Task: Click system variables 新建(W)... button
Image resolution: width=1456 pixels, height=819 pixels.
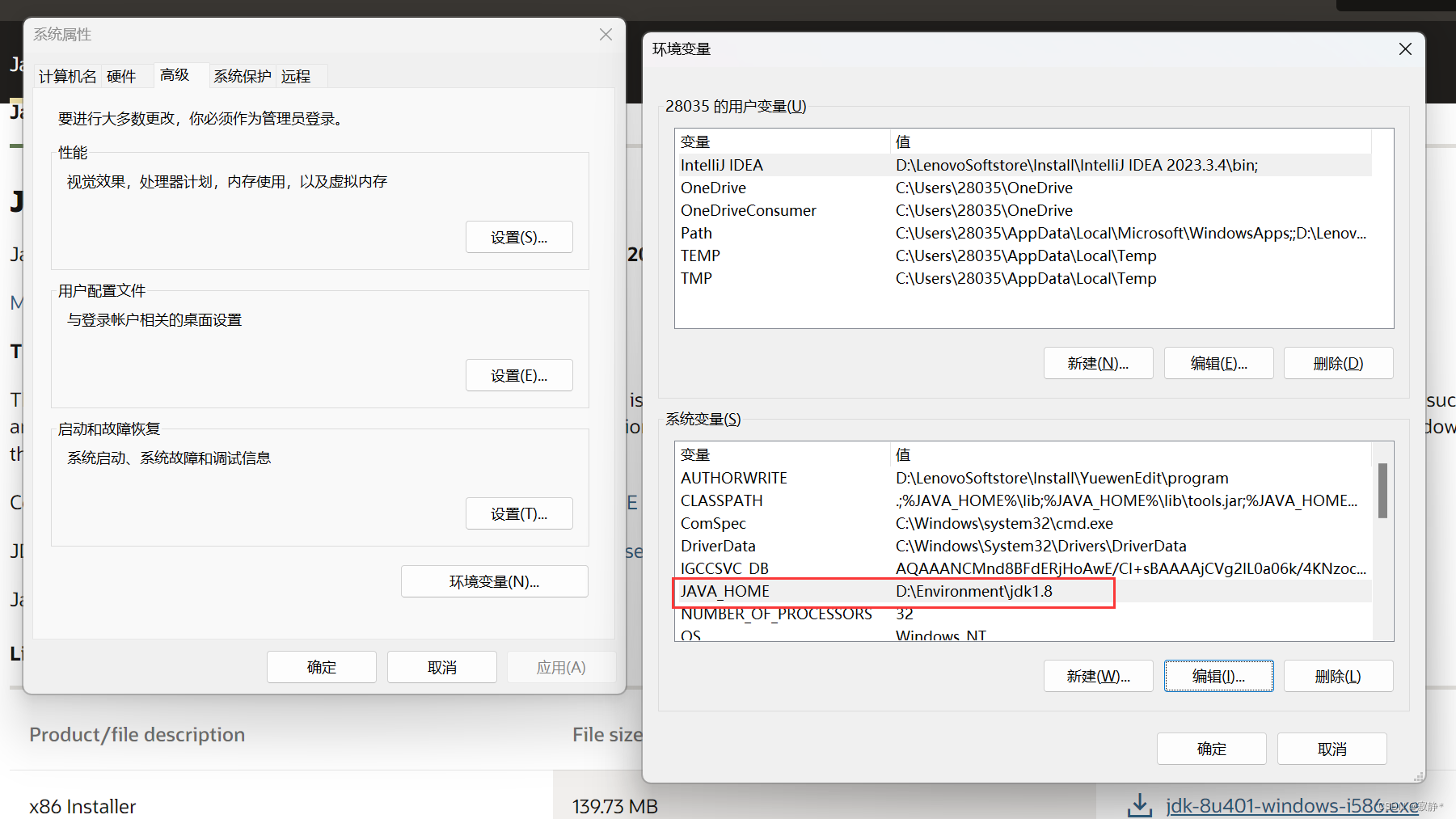Action: [x=1099, y=676]
